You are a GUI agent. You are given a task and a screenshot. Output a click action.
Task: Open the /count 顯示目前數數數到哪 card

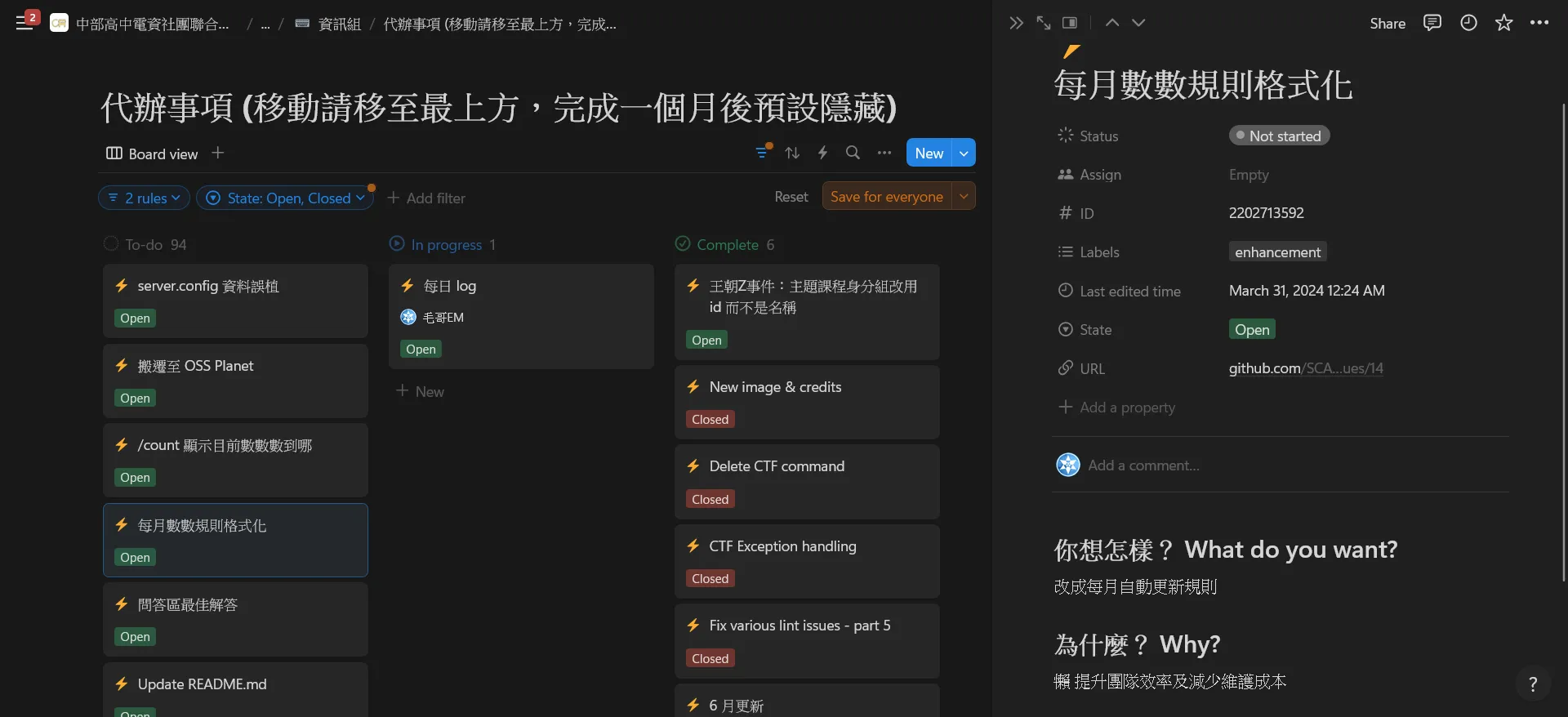(x=235, y=460)
